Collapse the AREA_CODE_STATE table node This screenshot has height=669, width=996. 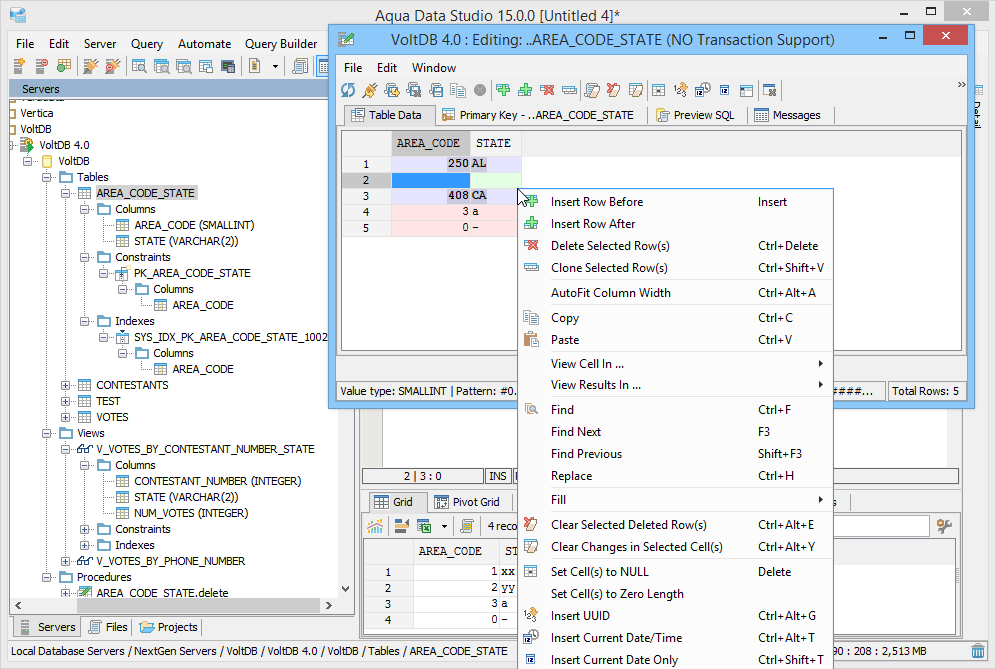click(65, 193)
